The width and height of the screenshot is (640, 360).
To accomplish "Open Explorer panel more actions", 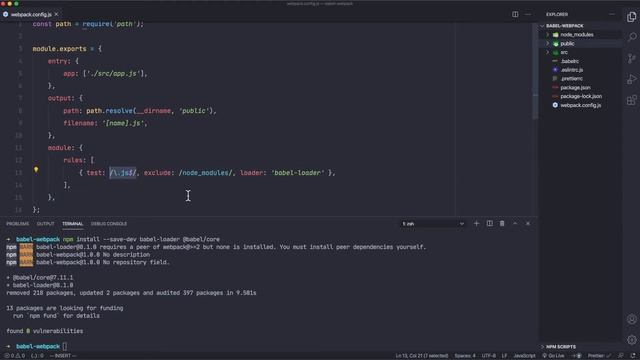I will click(611, 14).
